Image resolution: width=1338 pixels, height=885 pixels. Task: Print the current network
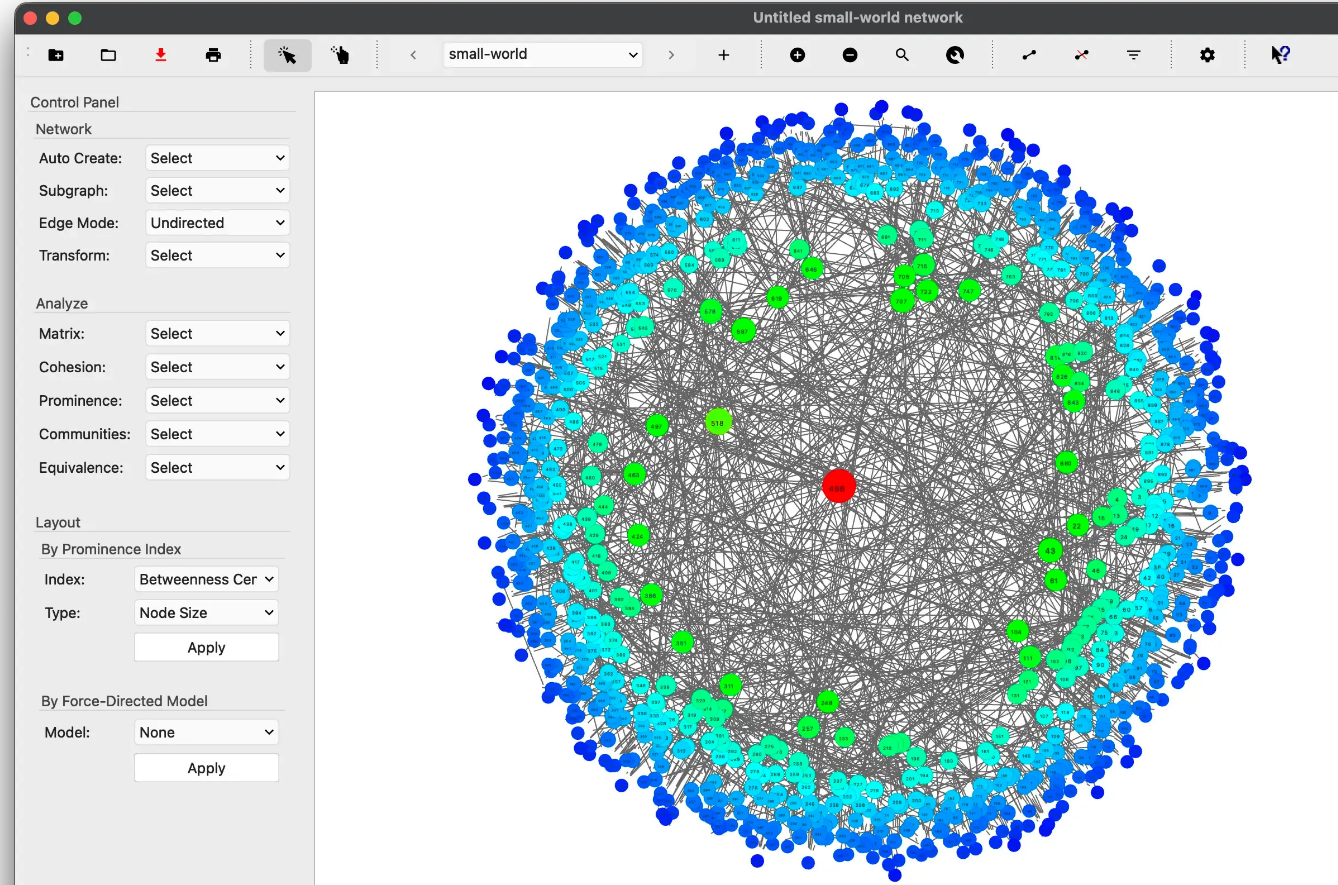[213, 55]
